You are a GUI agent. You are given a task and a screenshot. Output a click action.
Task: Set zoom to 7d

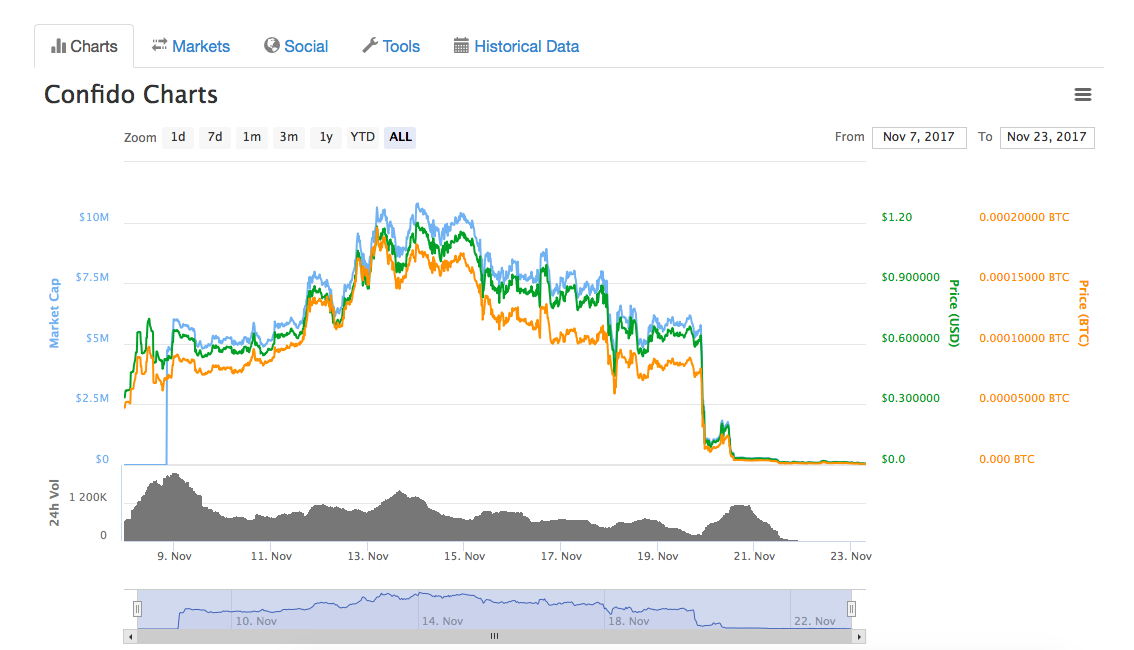pos(215,137)
